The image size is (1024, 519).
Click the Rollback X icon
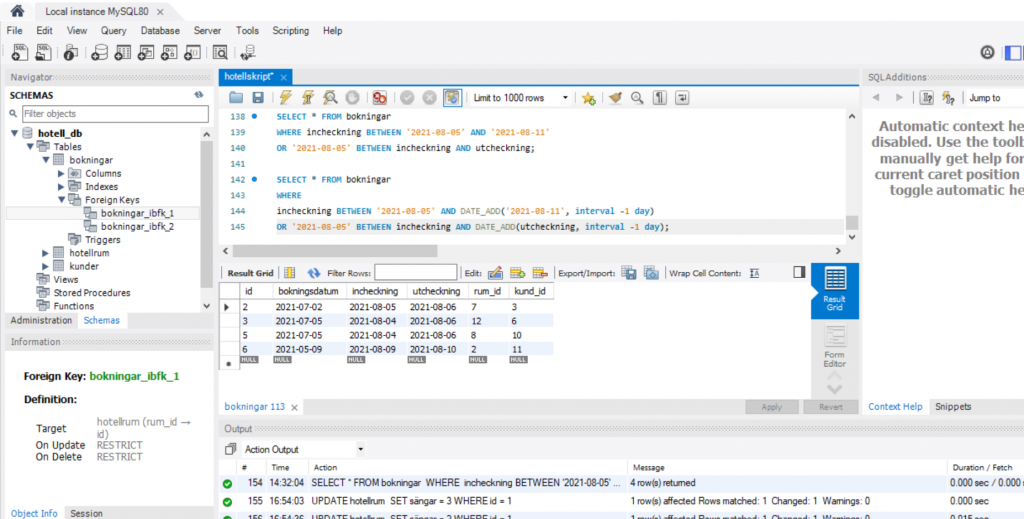(x=429, y=98)
